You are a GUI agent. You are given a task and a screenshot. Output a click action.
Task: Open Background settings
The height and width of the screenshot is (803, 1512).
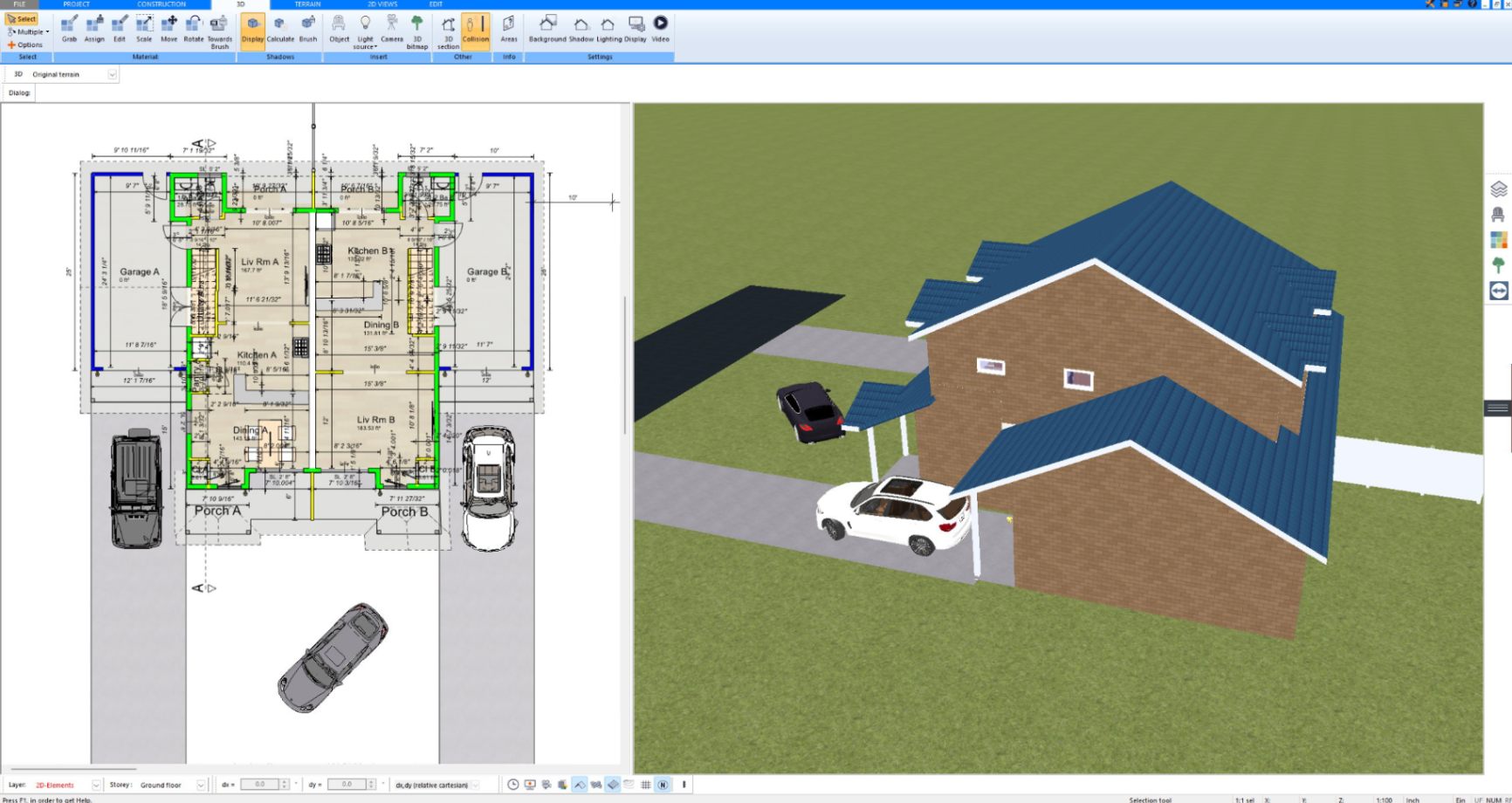point(547,29)
